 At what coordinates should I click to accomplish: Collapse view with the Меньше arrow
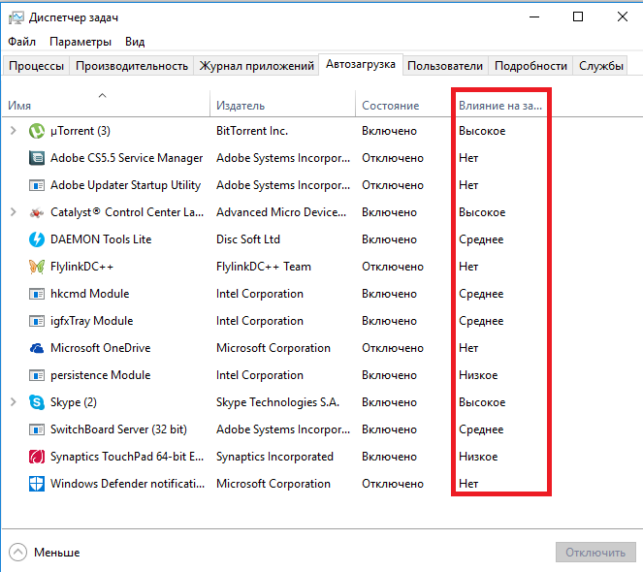point(18,552)
